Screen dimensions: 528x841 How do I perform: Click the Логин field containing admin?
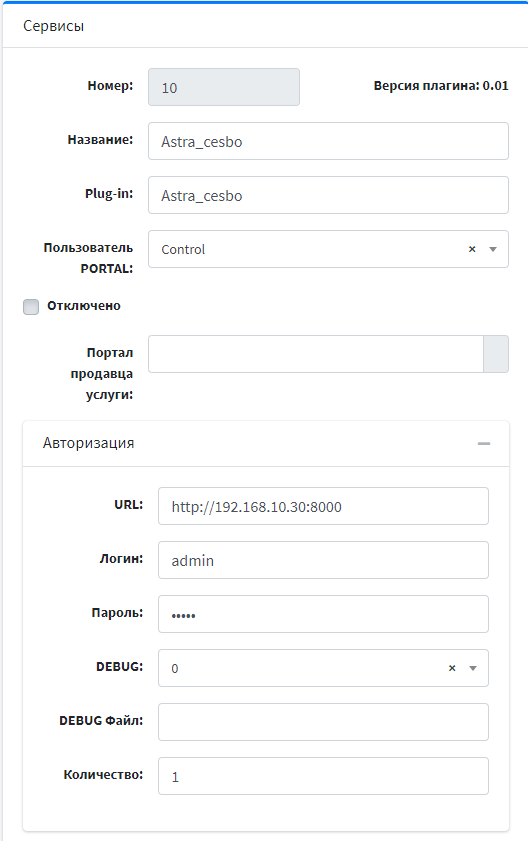click(323, 560)
